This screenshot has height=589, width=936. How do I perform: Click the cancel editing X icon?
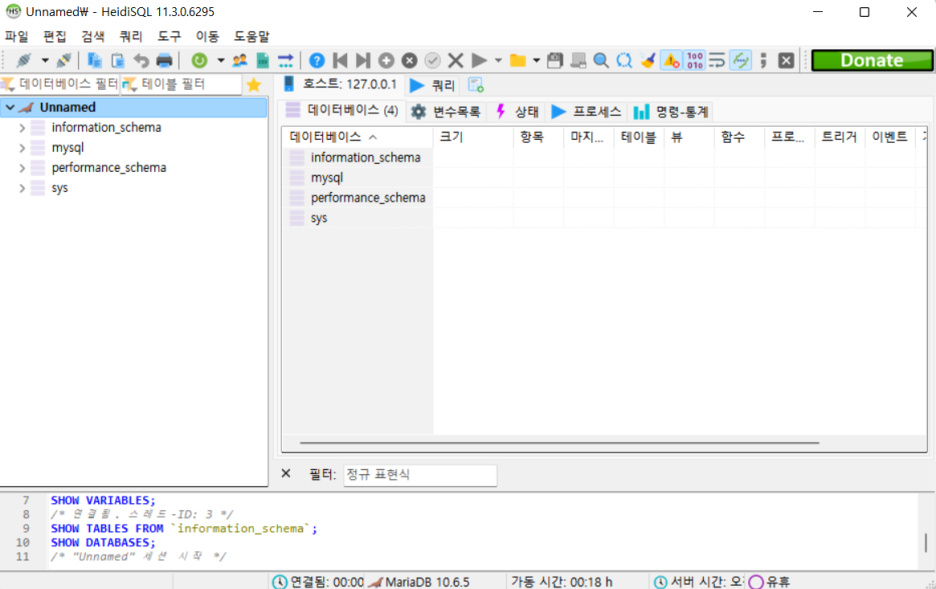[455, 60]
